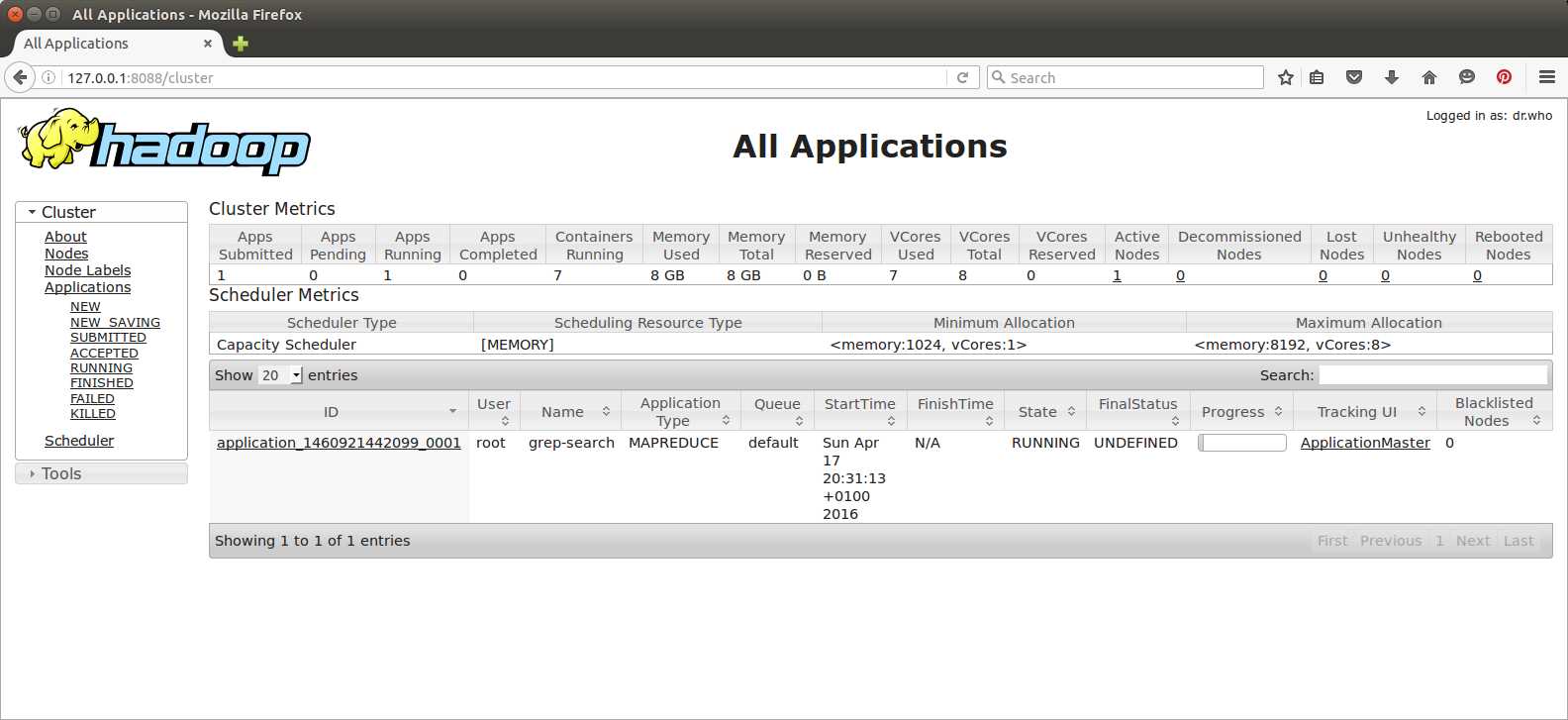Image resolution: width=1568 pixels, height=720 pixels.
Task: Select the [MEMORY] scheduling resource value
Action: 517,345
